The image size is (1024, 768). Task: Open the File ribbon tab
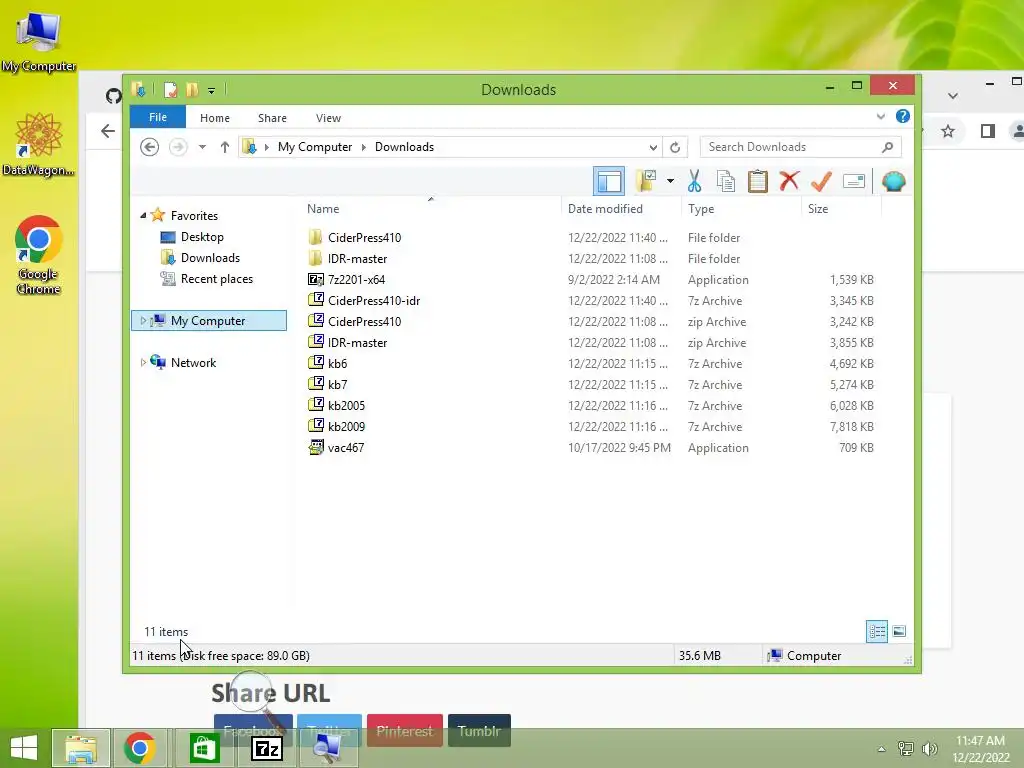158,118
